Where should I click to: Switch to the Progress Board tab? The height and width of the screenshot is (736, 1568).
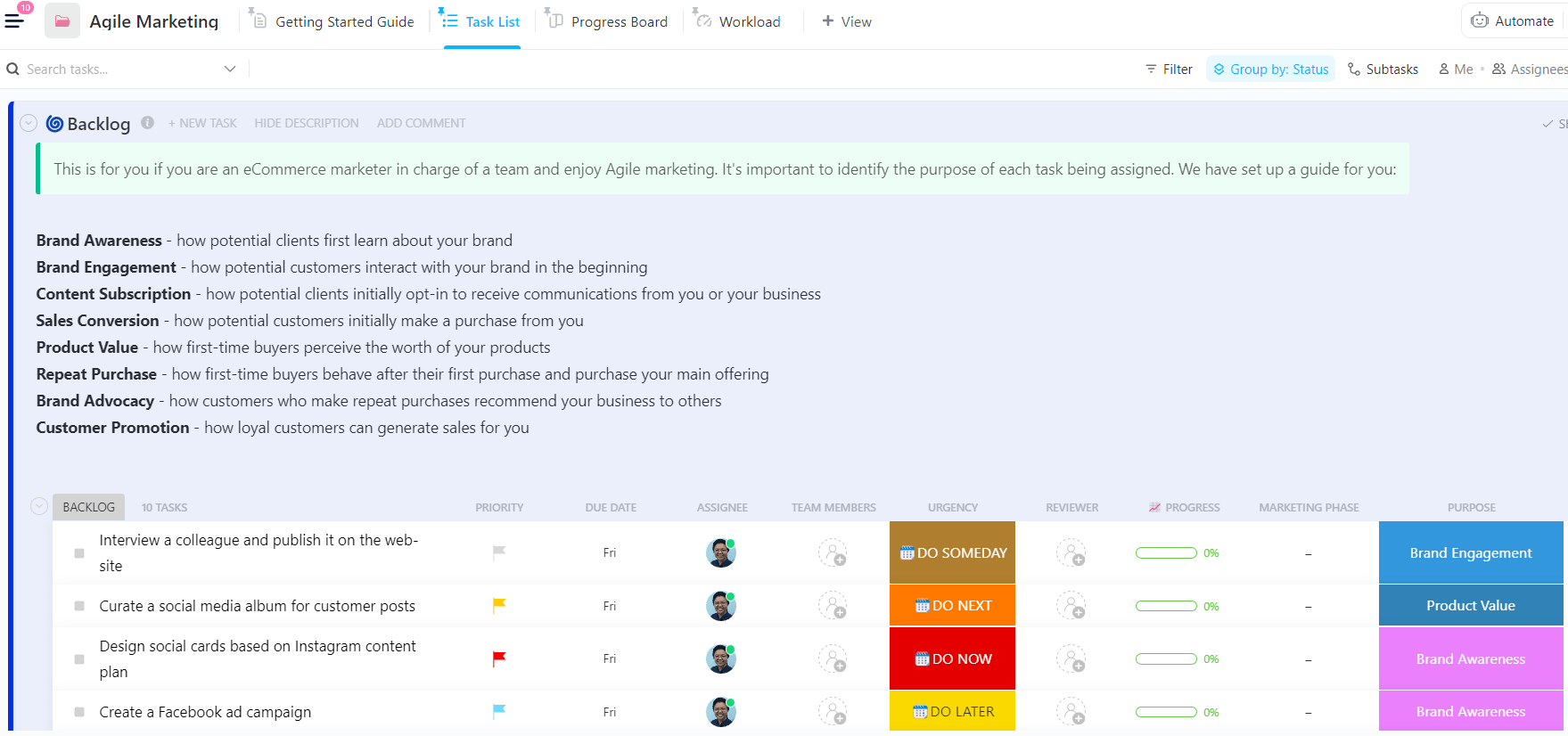(x=607, y=21)
